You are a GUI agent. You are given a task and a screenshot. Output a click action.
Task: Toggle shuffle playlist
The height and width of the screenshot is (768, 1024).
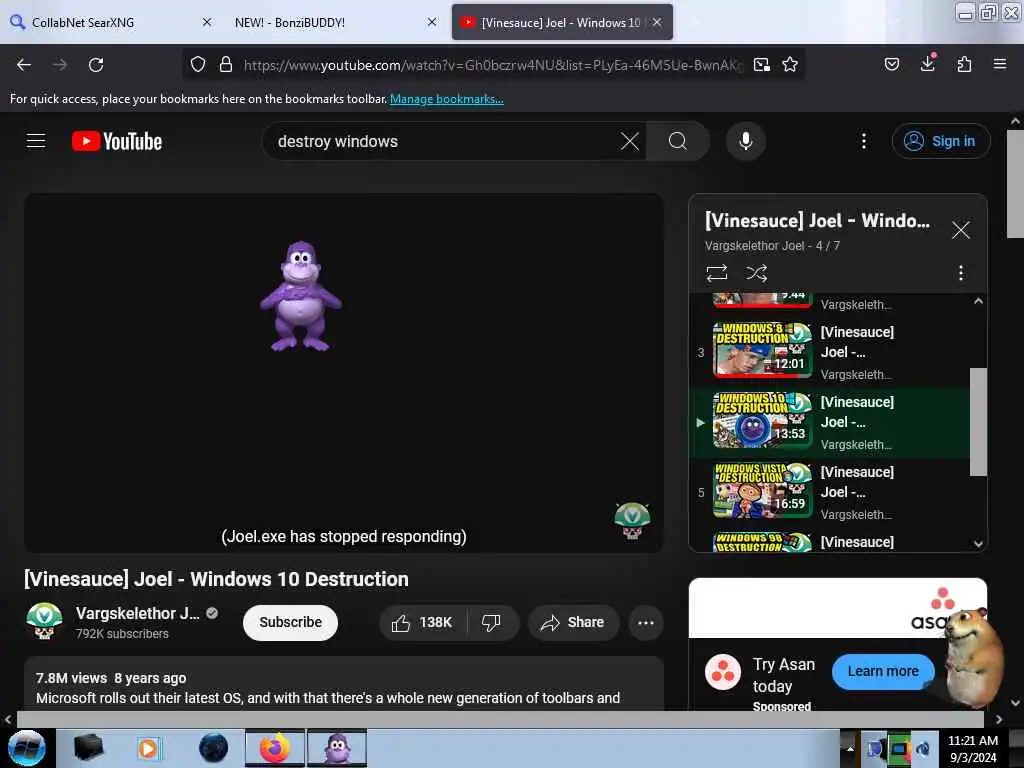[756, 272]
